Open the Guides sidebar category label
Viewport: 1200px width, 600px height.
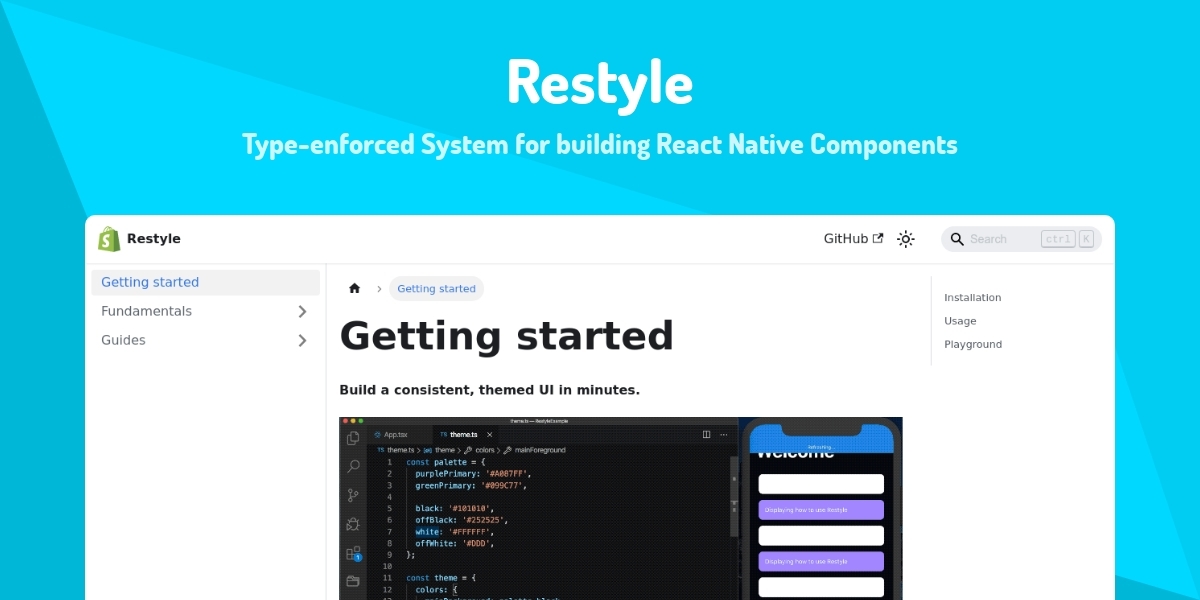point(123,340)
